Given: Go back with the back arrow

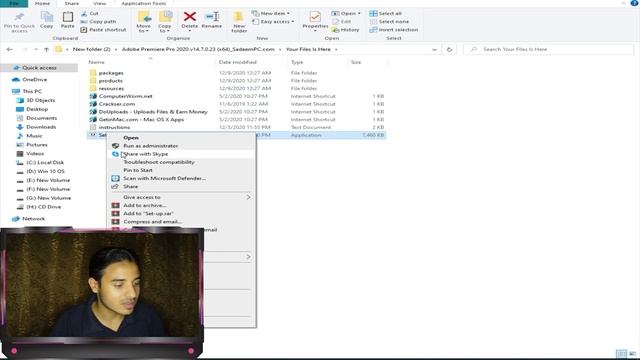Looking at the screenshot, I should [x=10, y=49].
